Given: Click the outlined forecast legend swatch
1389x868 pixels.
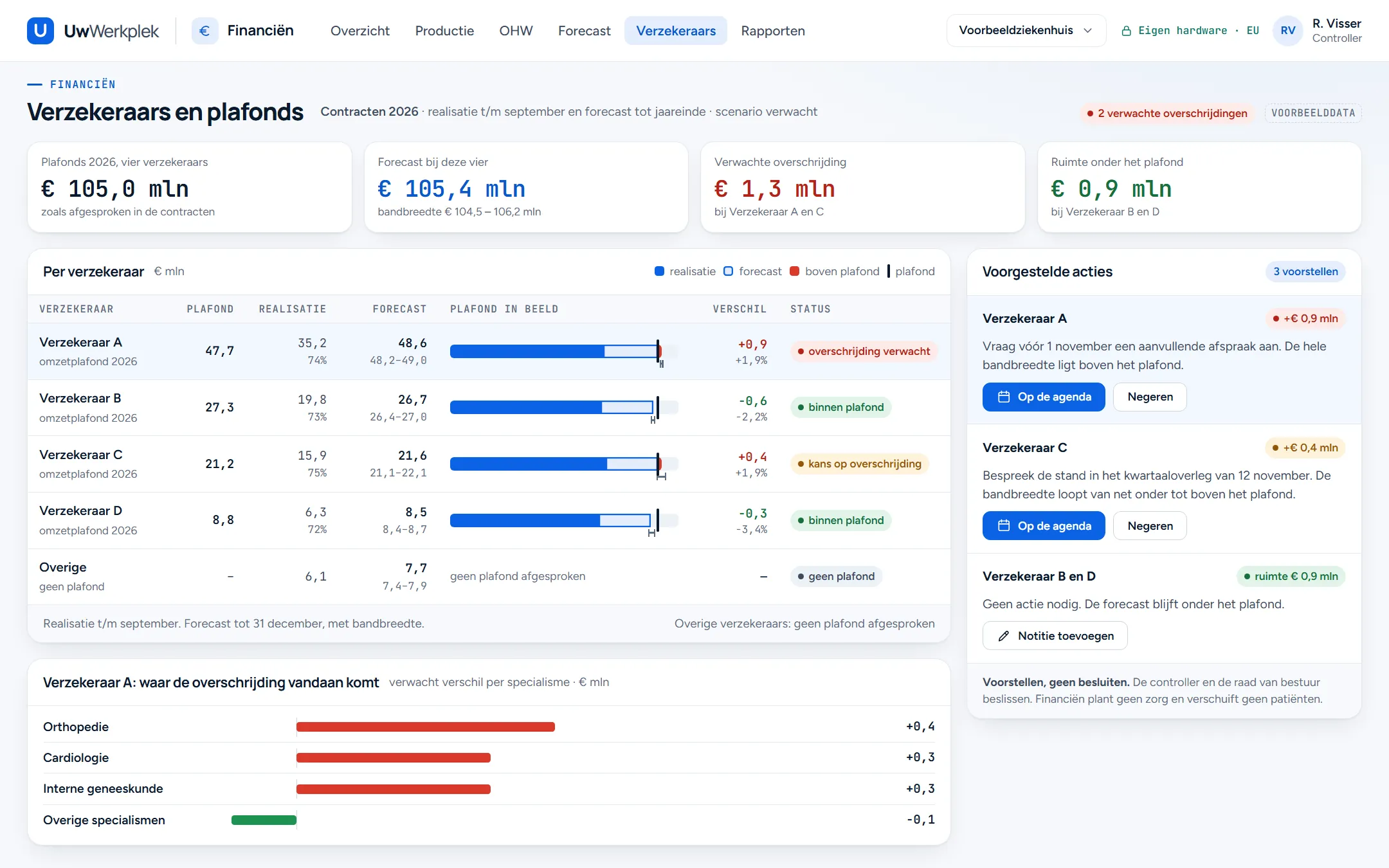Looking at the screenshot, I should [729, 271].
